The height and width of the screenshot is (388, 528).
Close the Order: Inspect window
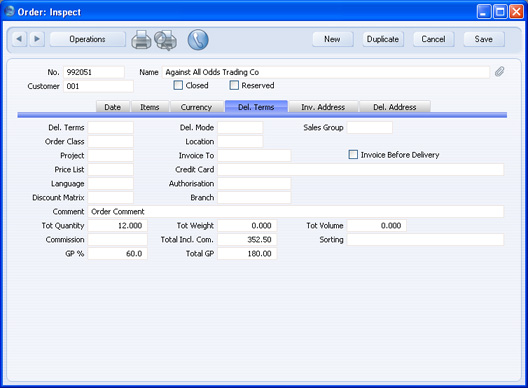516,12
